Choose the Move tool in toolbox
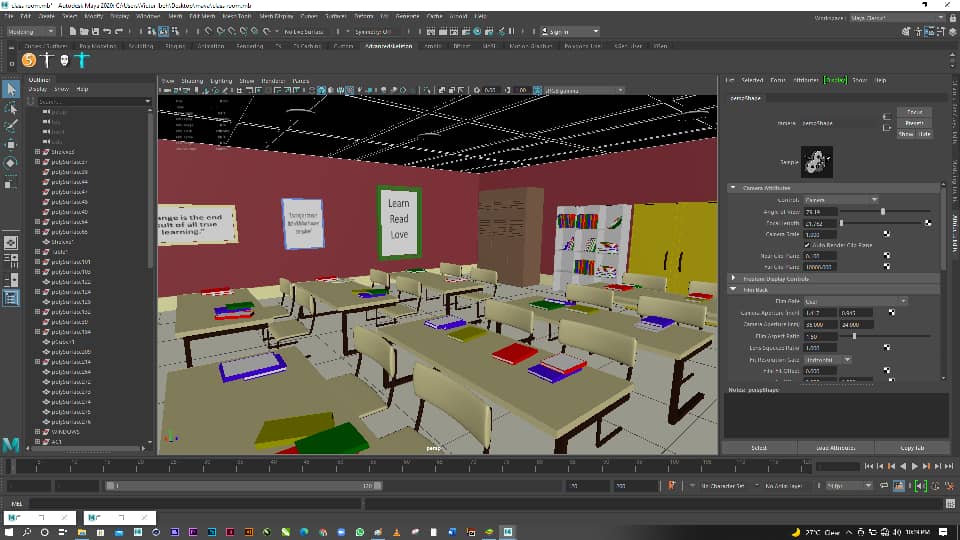Viewport: 960px width, 540px height. (11, 144)
